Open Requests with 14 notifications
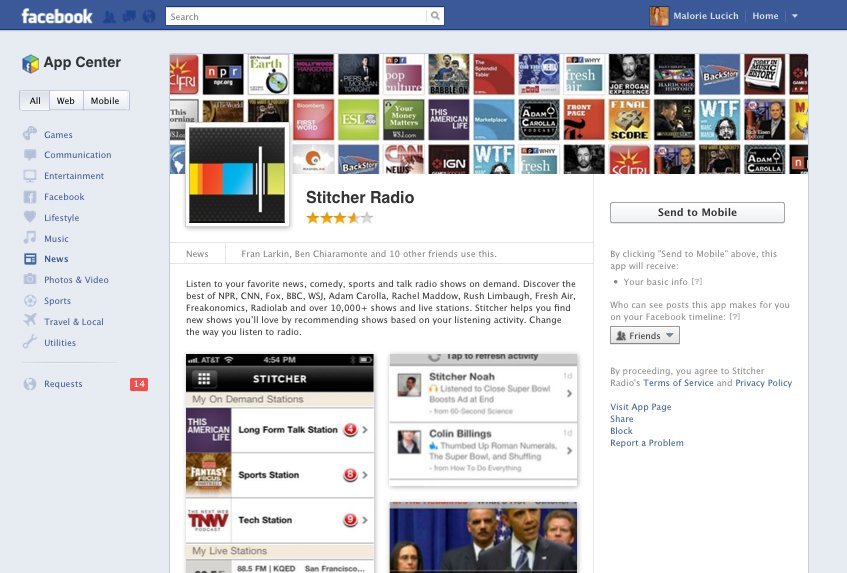This screenshot has height=573, width=847. [63, 384]
